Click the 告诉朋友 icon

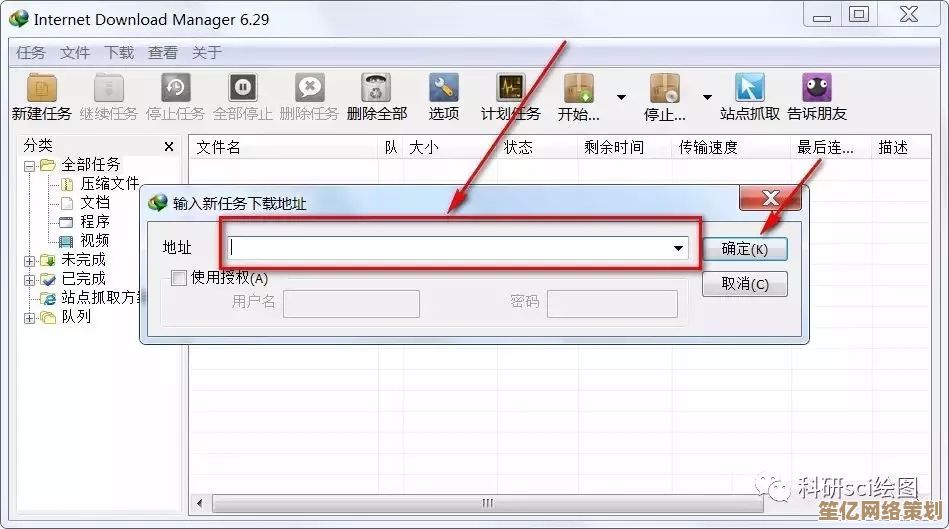point(816,88)
